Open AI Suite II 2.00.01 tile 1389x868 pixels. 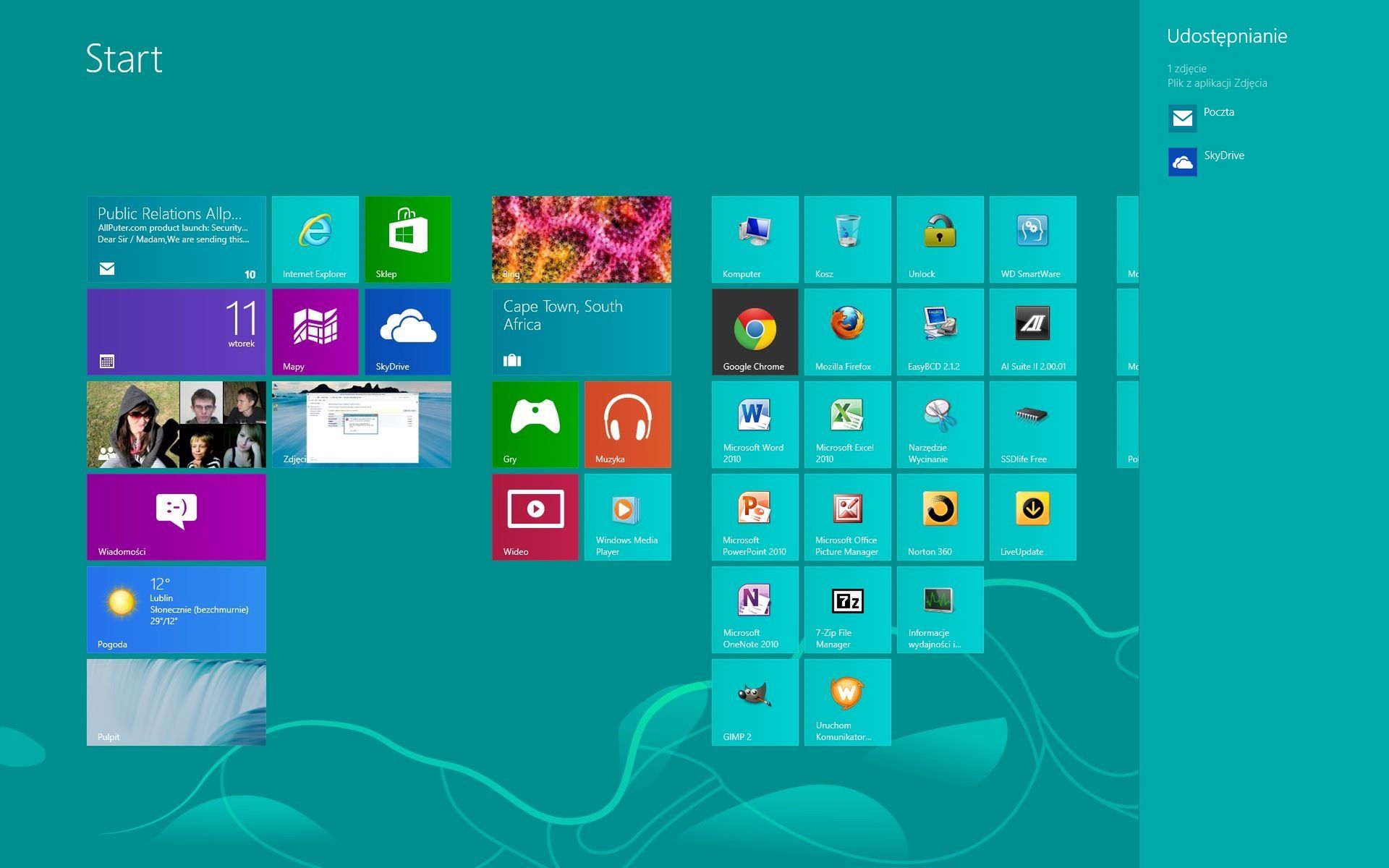(1033, 332)
